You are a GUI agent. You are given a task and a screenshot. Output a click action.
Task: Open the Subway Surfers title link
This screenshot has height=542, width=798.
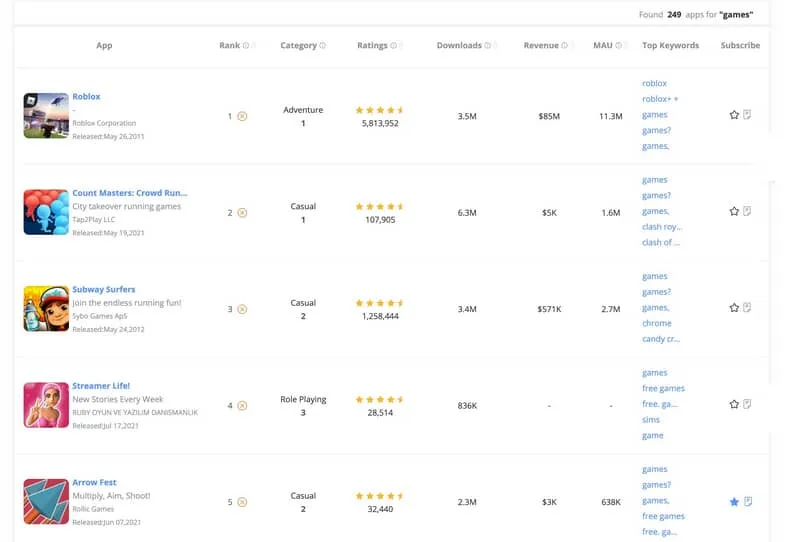click(104, 289)
